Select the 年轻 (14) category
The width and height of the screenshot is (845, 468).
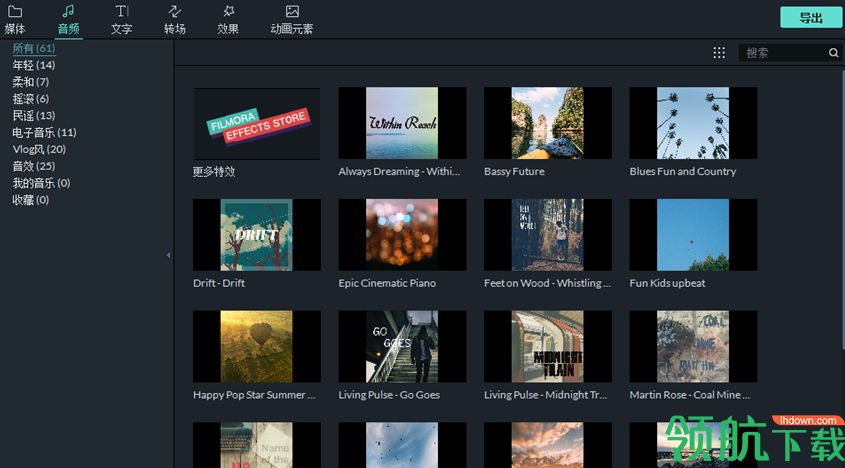pos(34,65)
